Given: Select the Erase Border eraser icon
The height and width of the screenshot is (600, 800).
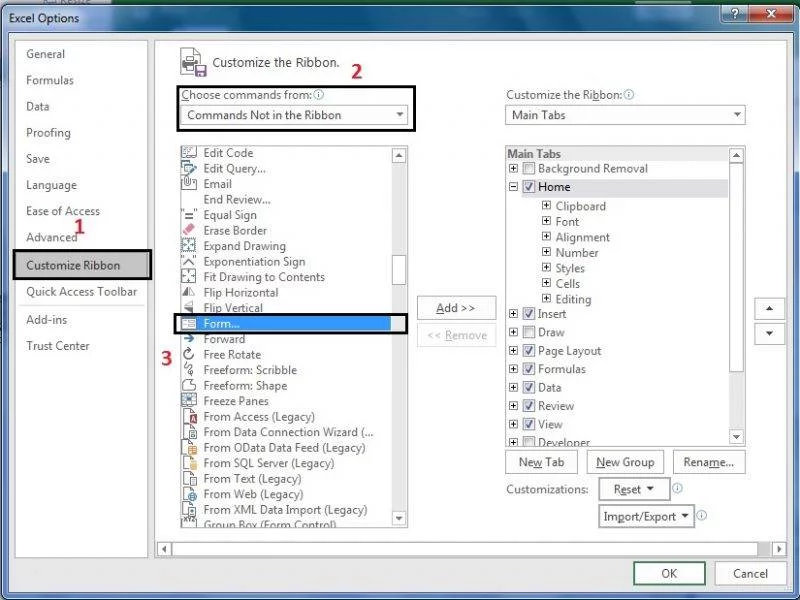Looking at the screenshot, I should pyautogui.click(x=189, y=230).
